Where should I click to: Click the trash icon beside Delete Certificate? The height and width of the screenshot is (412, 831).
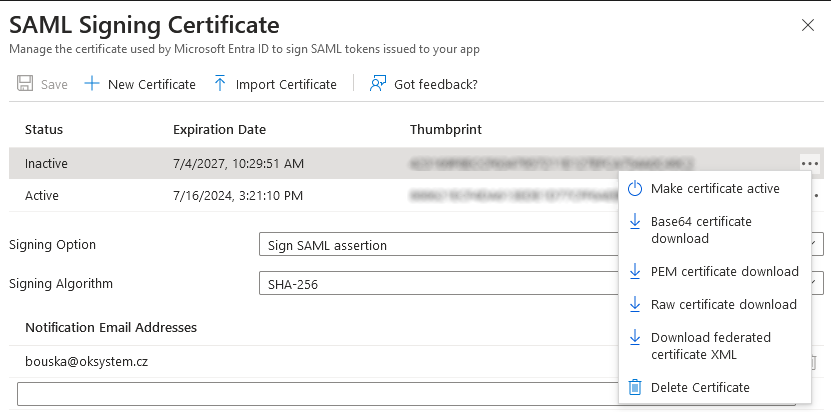[x=634, y=388]
